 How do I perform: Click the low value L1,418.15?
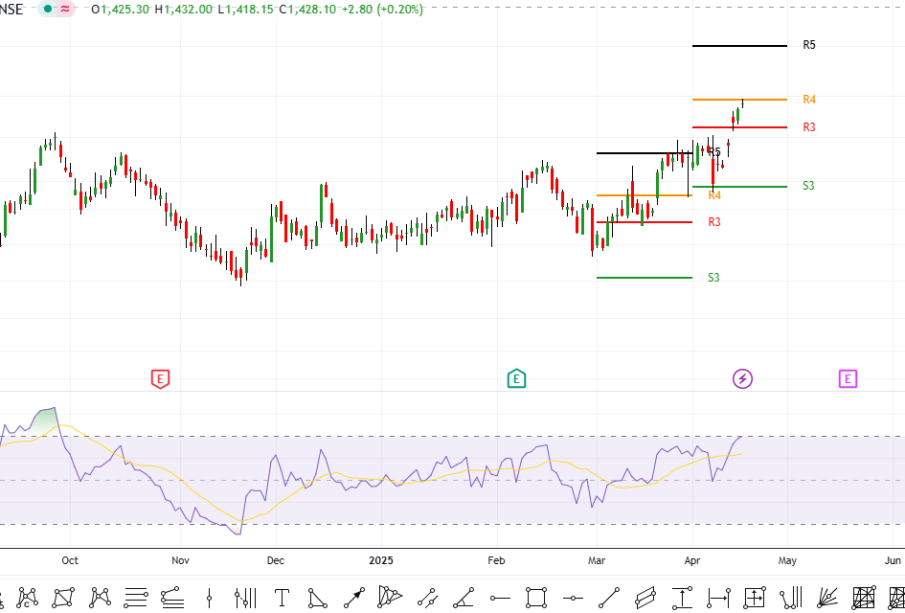[x=245, y=10]
